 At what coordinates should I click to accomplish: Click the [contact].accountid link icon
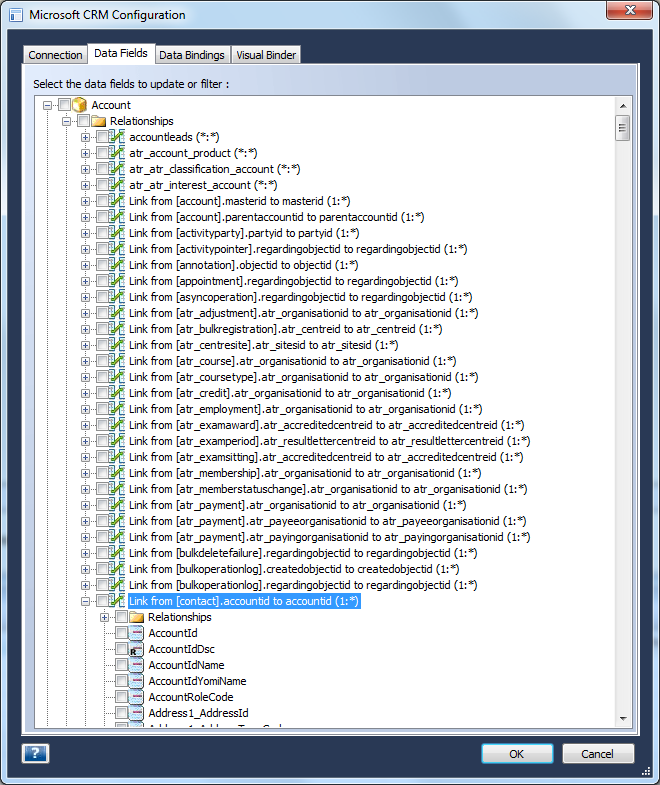click(x=118, y=601)
